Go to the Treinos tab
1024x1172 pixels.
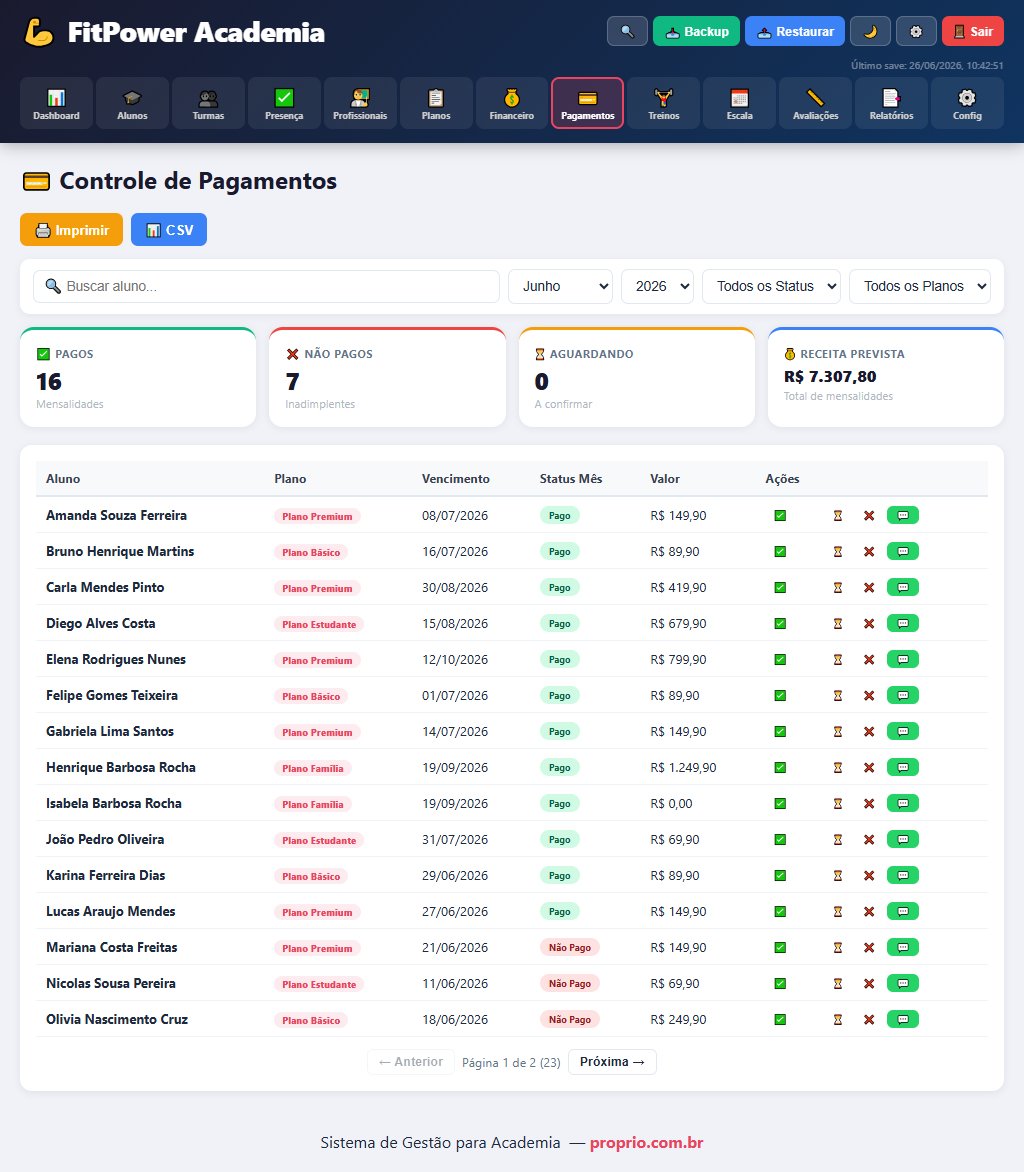coord(664,103)
